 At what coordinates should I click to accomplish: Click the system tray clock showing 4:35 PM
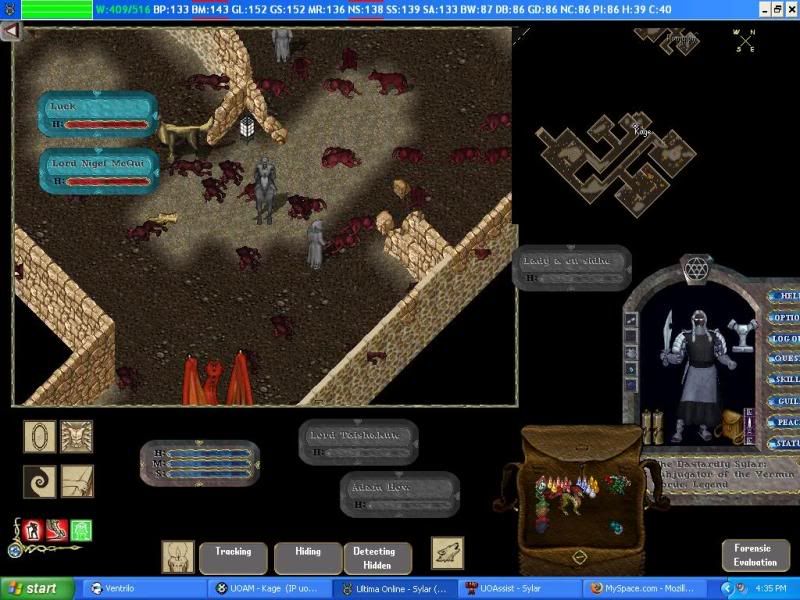coord(771,588)
